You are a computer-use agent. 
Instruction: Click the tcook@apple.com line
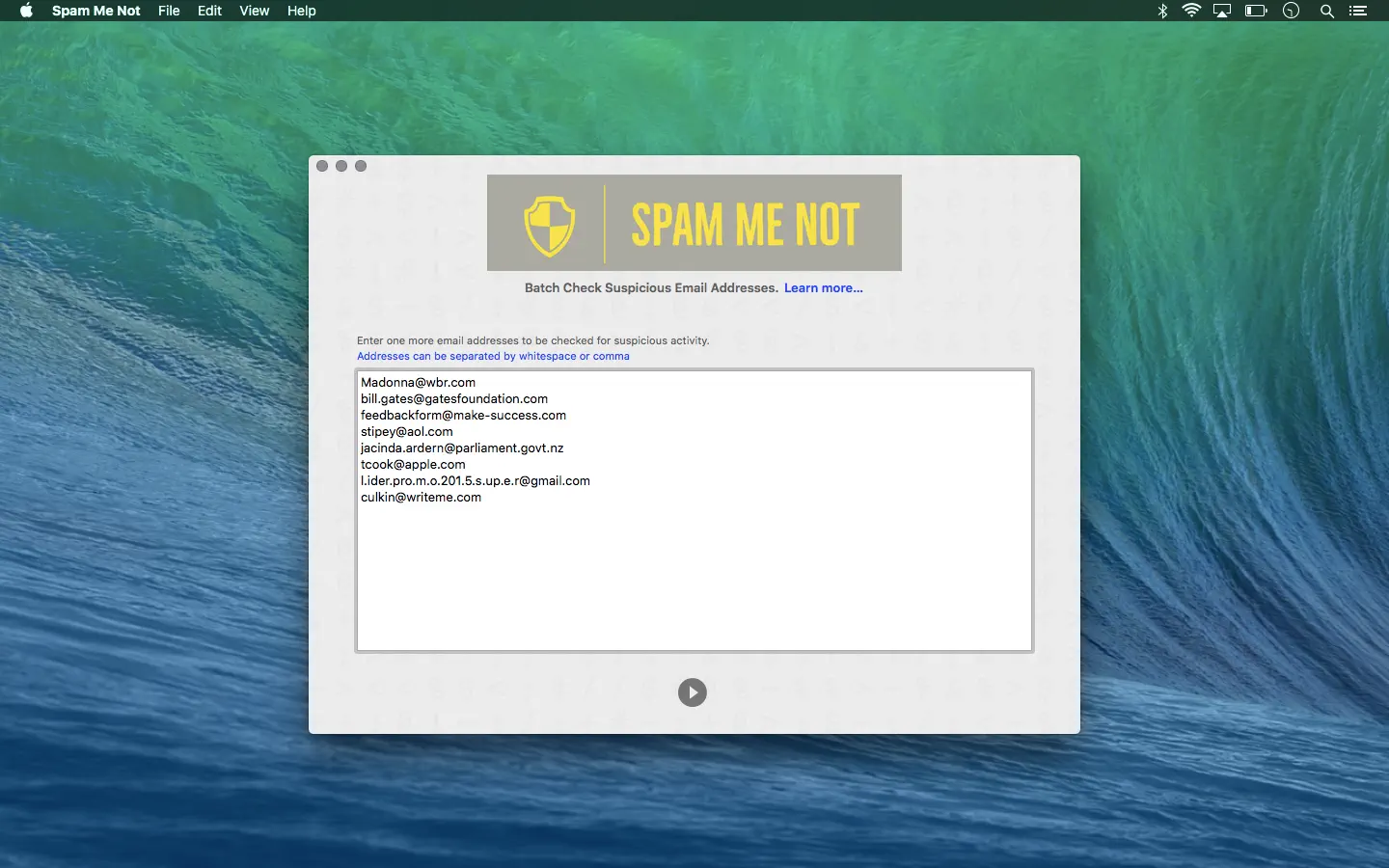point(413,464)
